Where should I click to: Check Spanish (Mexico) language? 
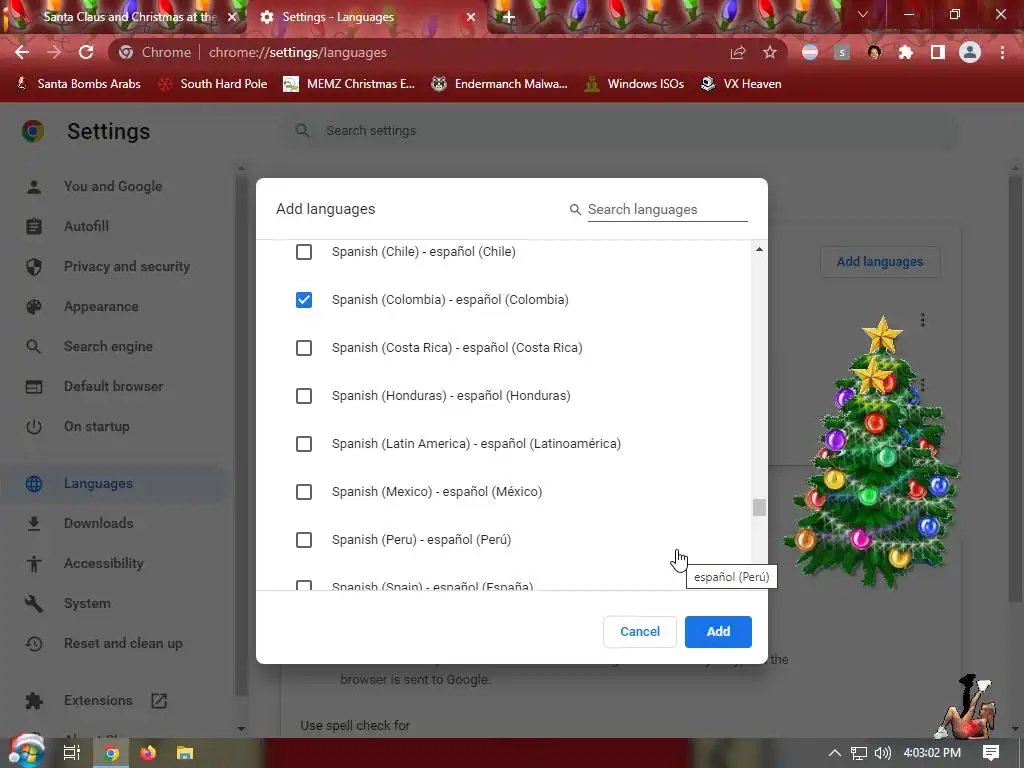click(304, 492)
